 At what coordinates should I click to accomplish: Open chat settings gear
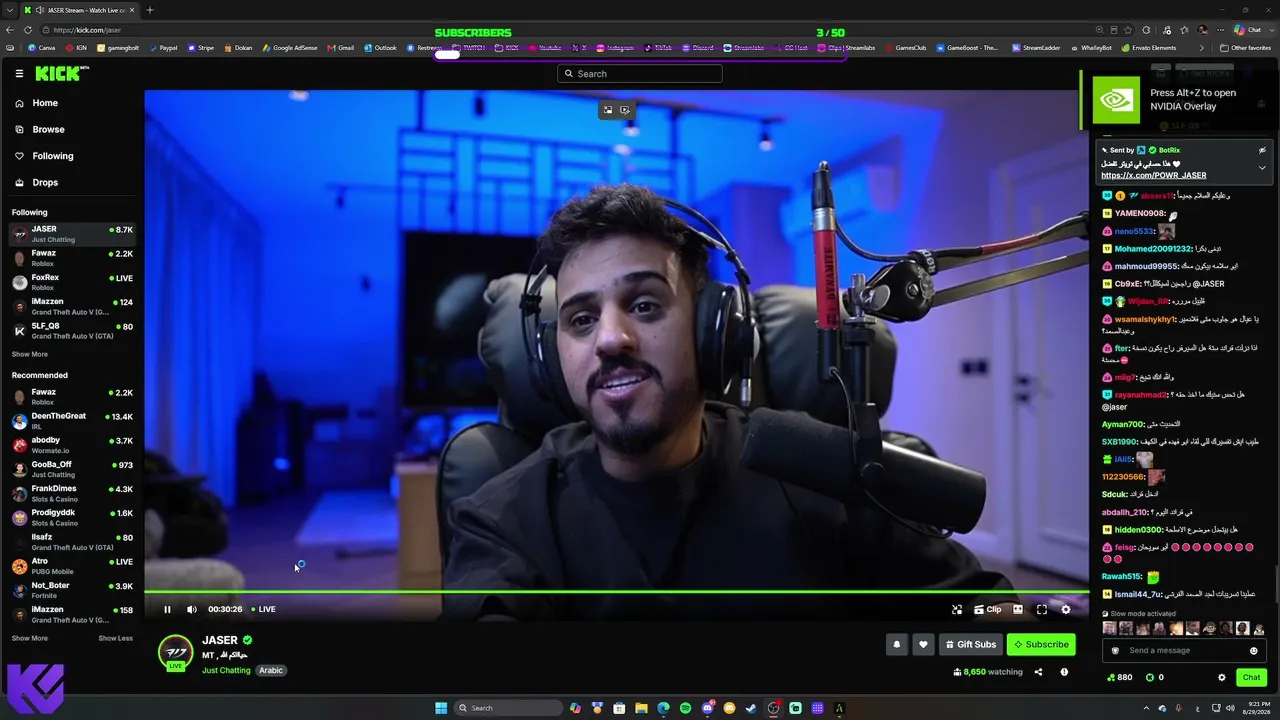(x=1221, y=677)
